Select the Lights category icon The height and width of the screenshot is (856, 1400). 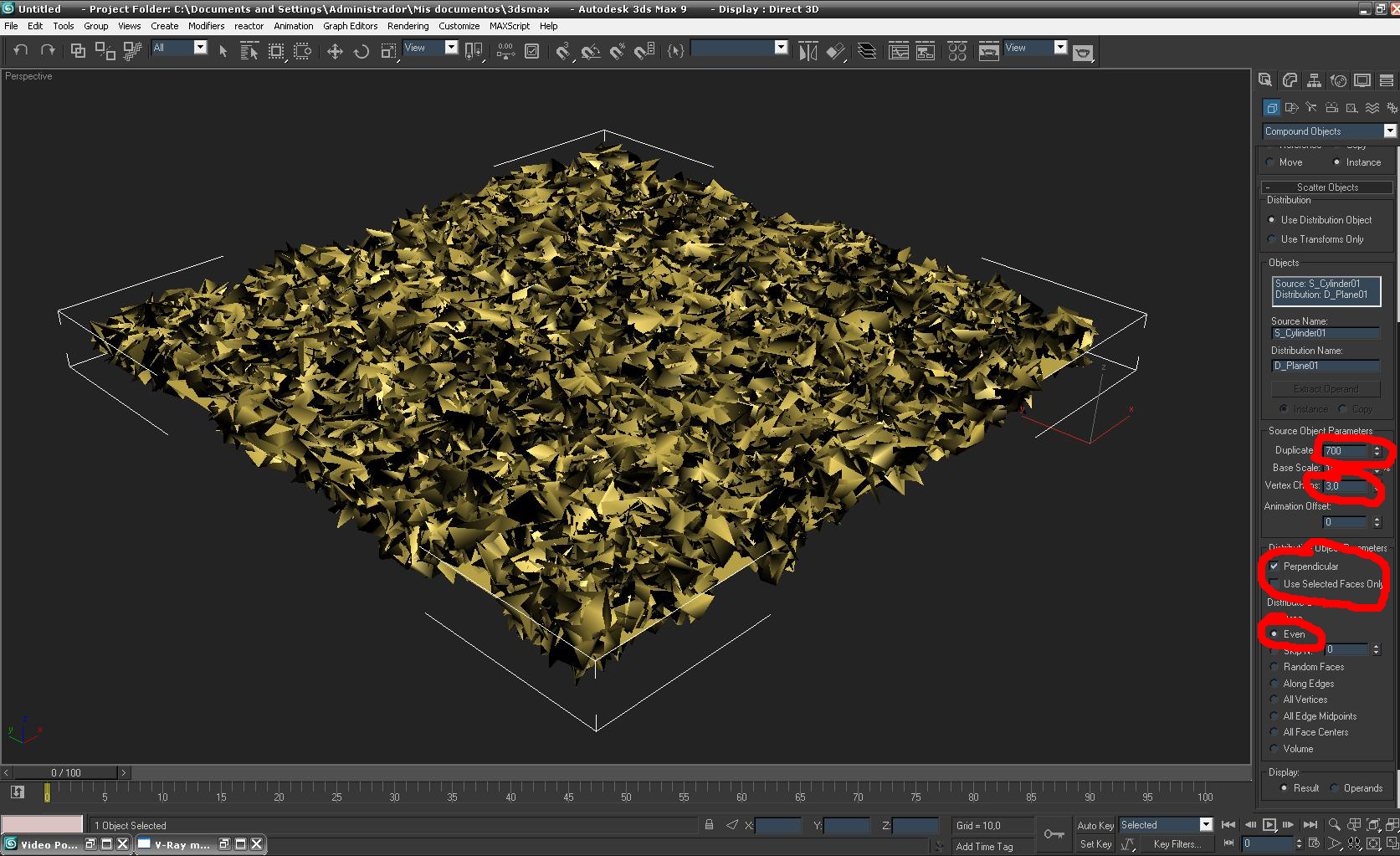point(1311,108)
